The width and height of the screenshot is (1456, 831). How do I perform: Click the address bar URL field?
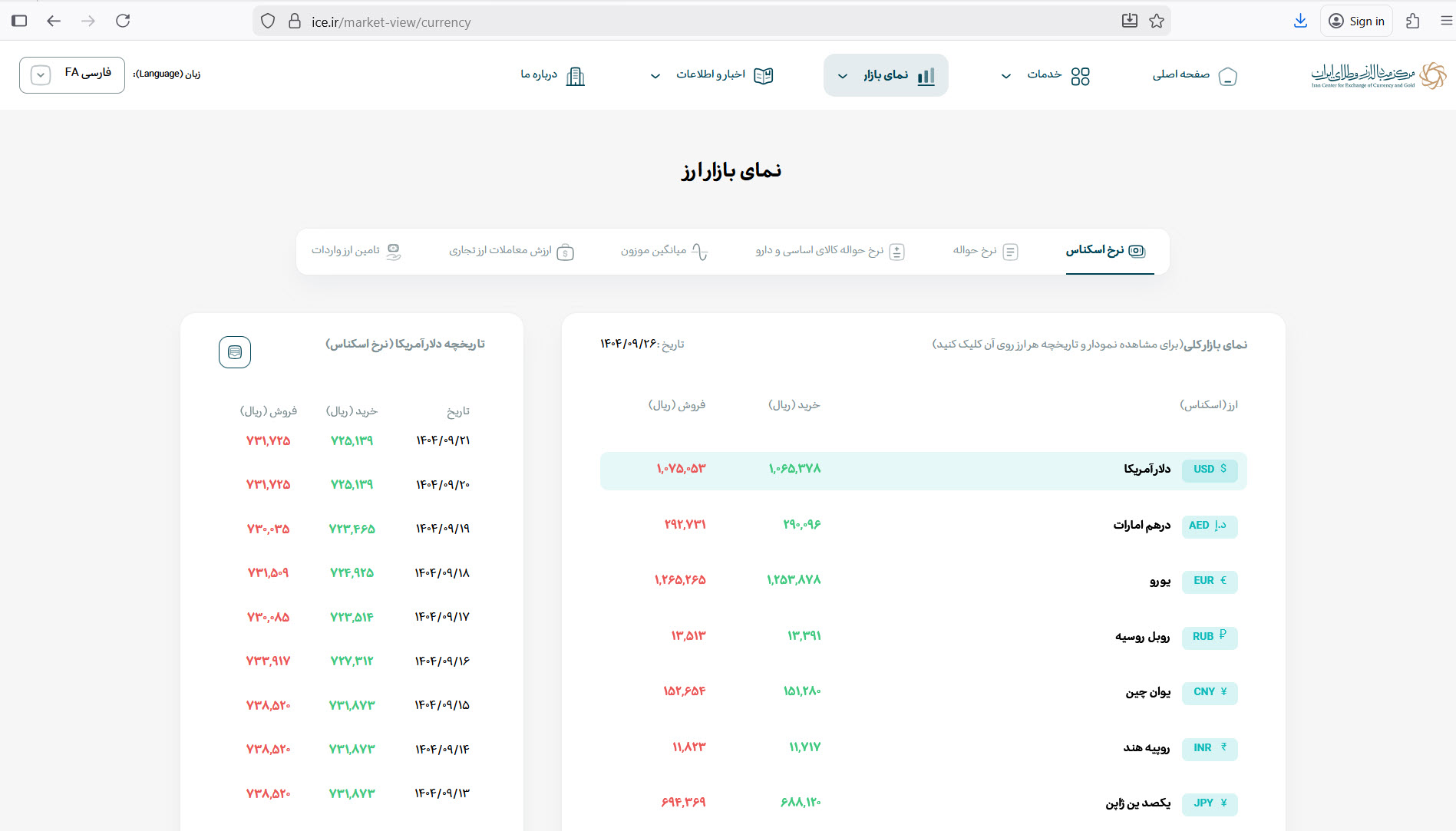pos(691,21)
